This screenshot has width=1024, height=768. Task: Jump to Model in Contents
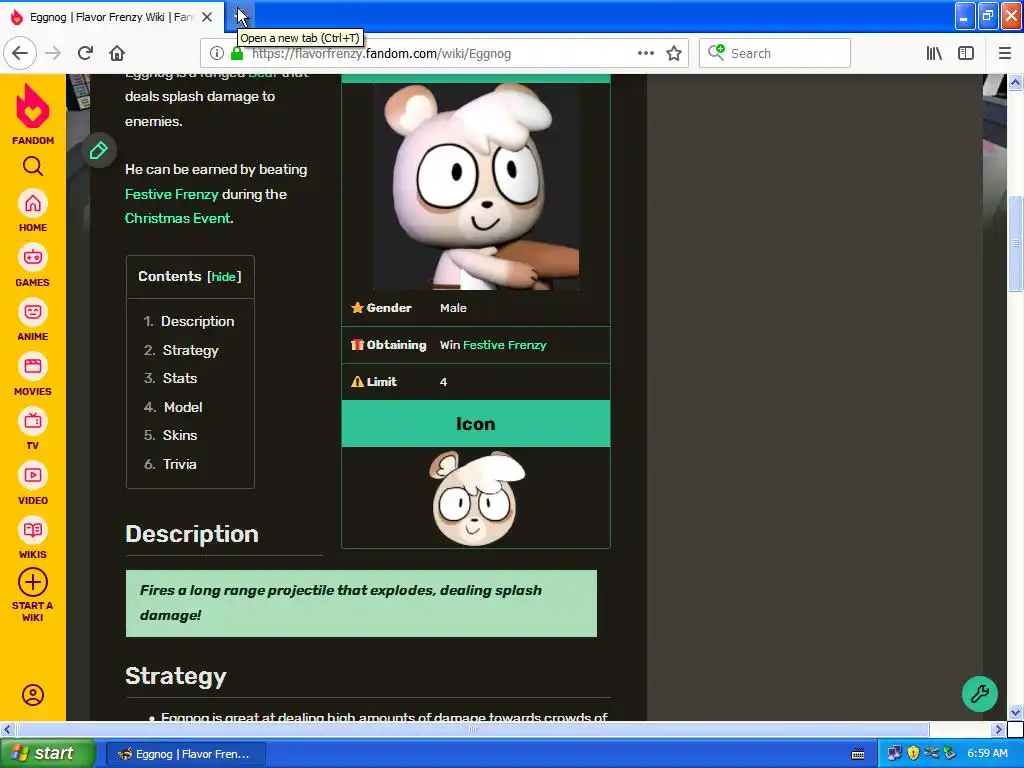183,408
